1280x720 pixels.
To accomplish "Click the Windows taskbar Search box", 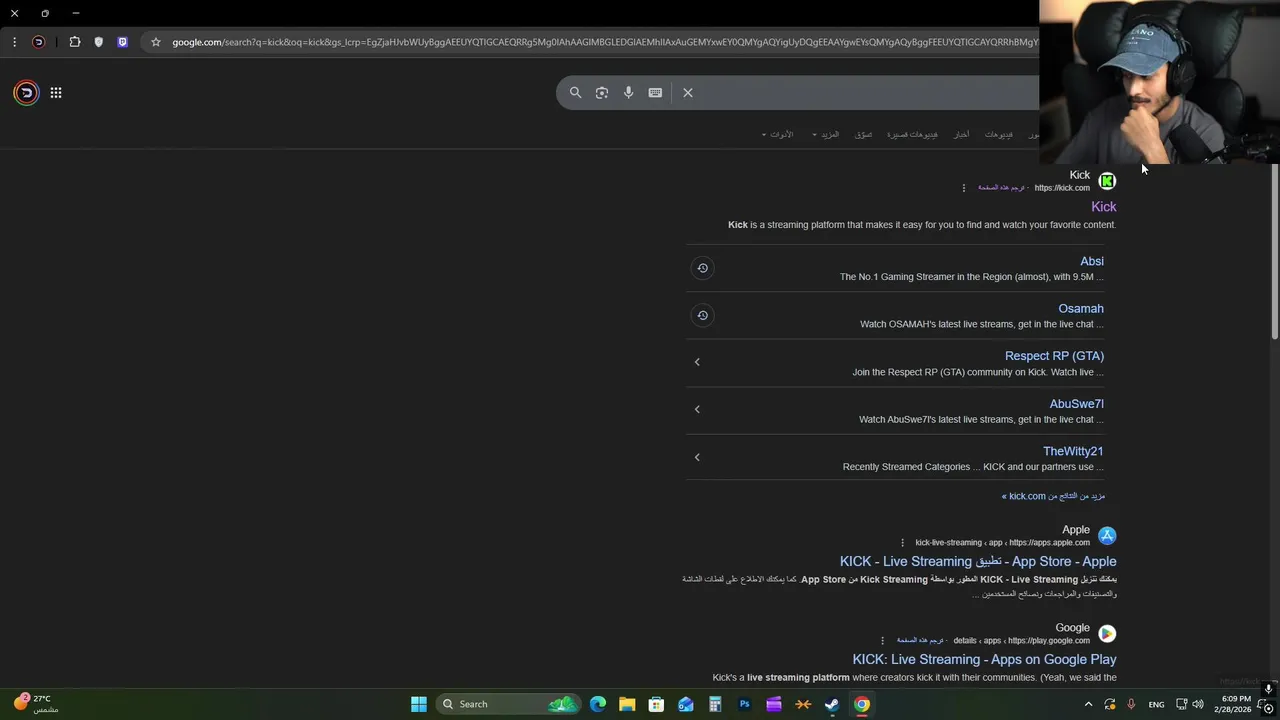I will point(510,704).
